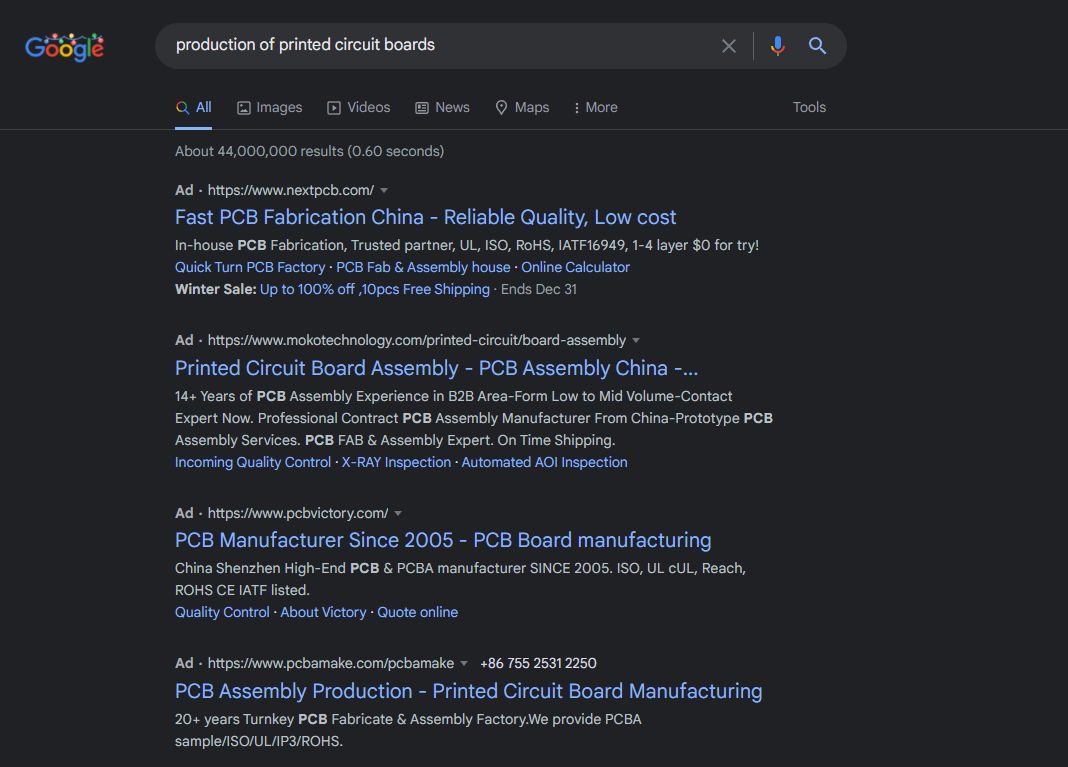Click the Quote online sitelink
1068x767 pixels.
[x=417, y=613]
